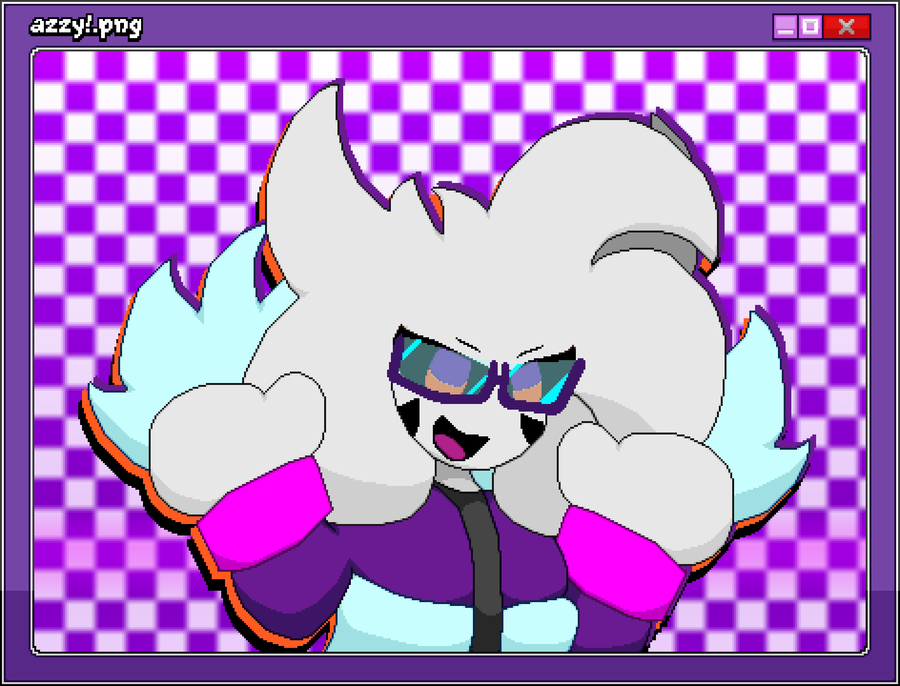The width and height of the screenshot is (900, 686).
Task: Click the character's purple sunglasses
Action: pyautogui.click(x=486, y=374)
